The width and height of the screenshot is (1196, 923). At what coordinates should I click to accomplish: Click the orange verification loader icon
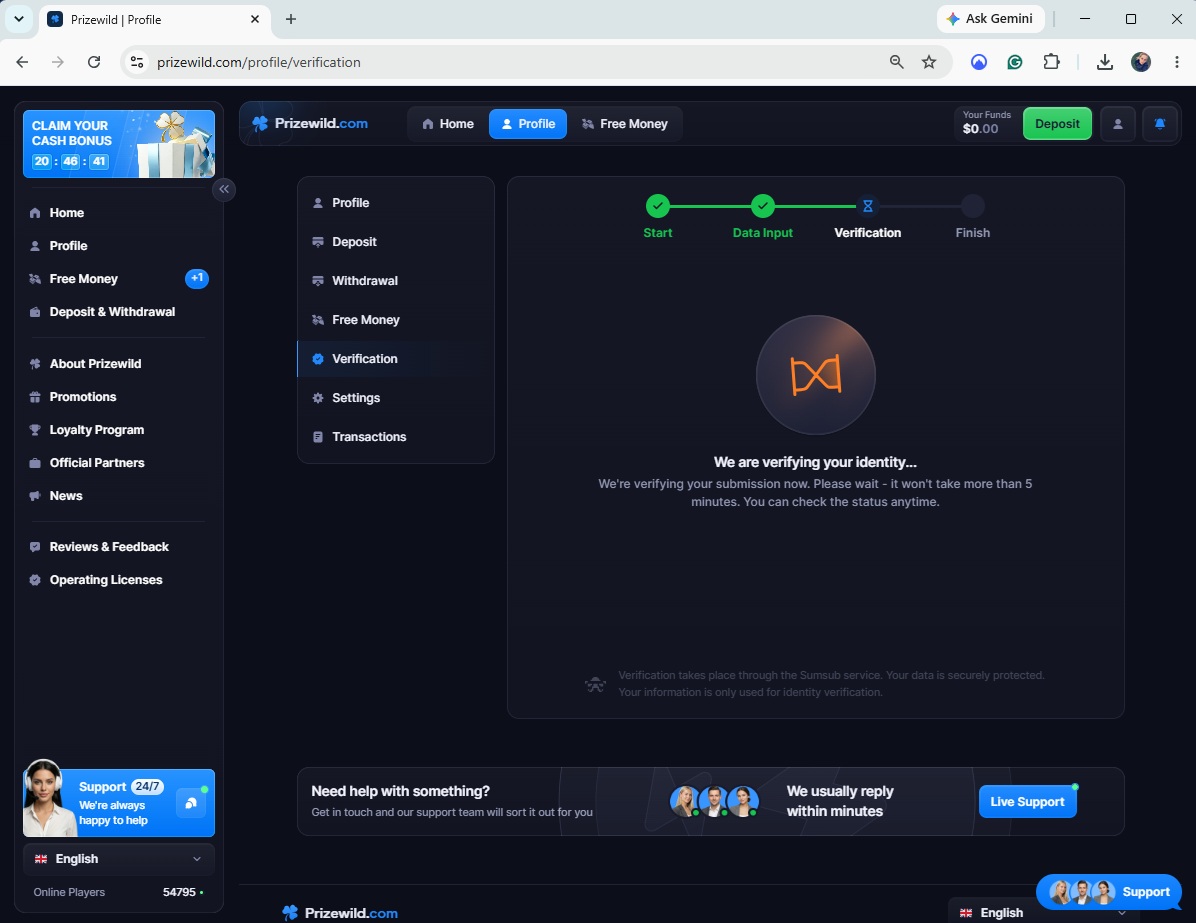click(815, 375)
